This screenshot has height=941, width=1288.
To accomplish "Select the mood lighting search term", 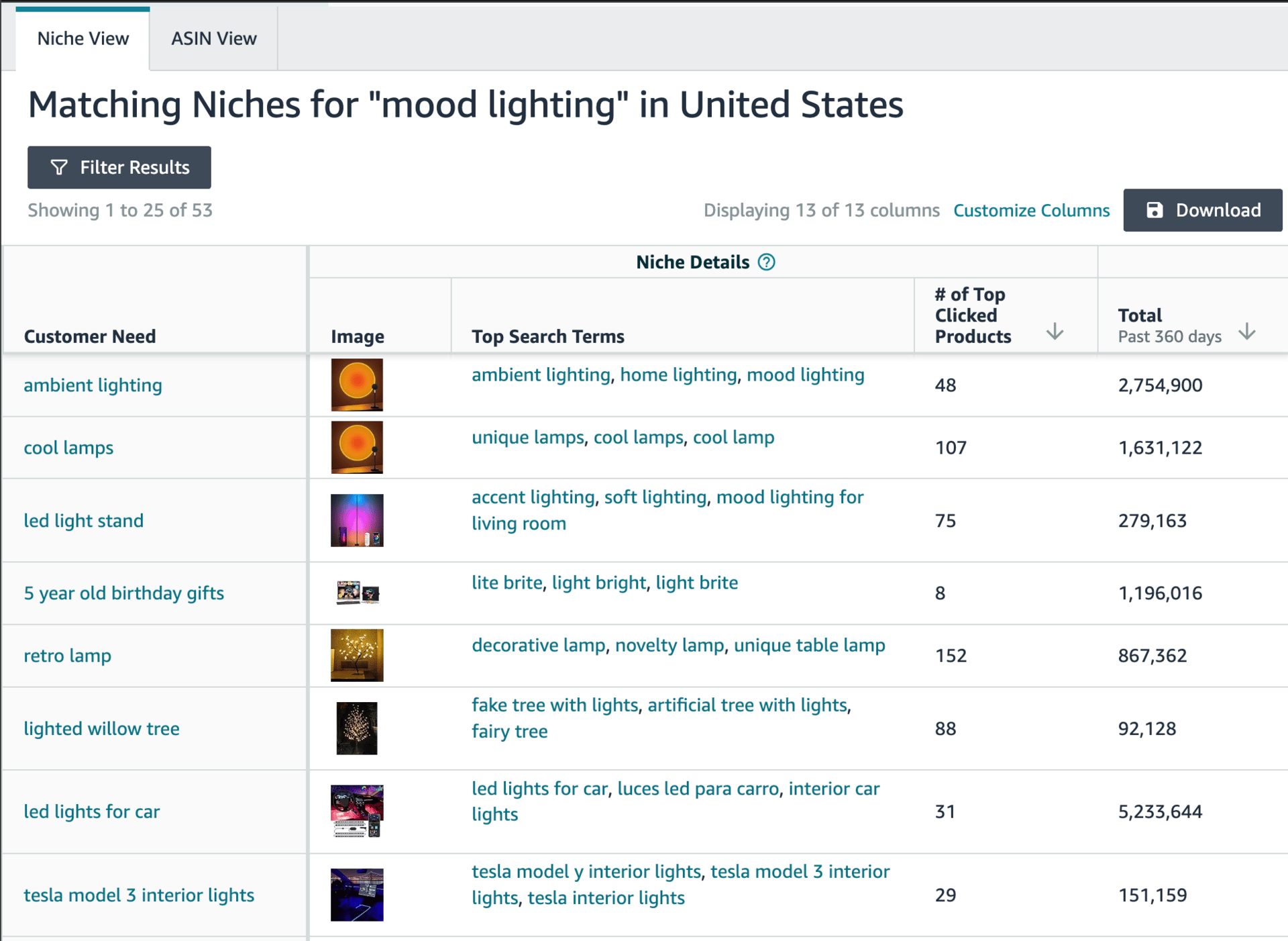I will 806,375.
